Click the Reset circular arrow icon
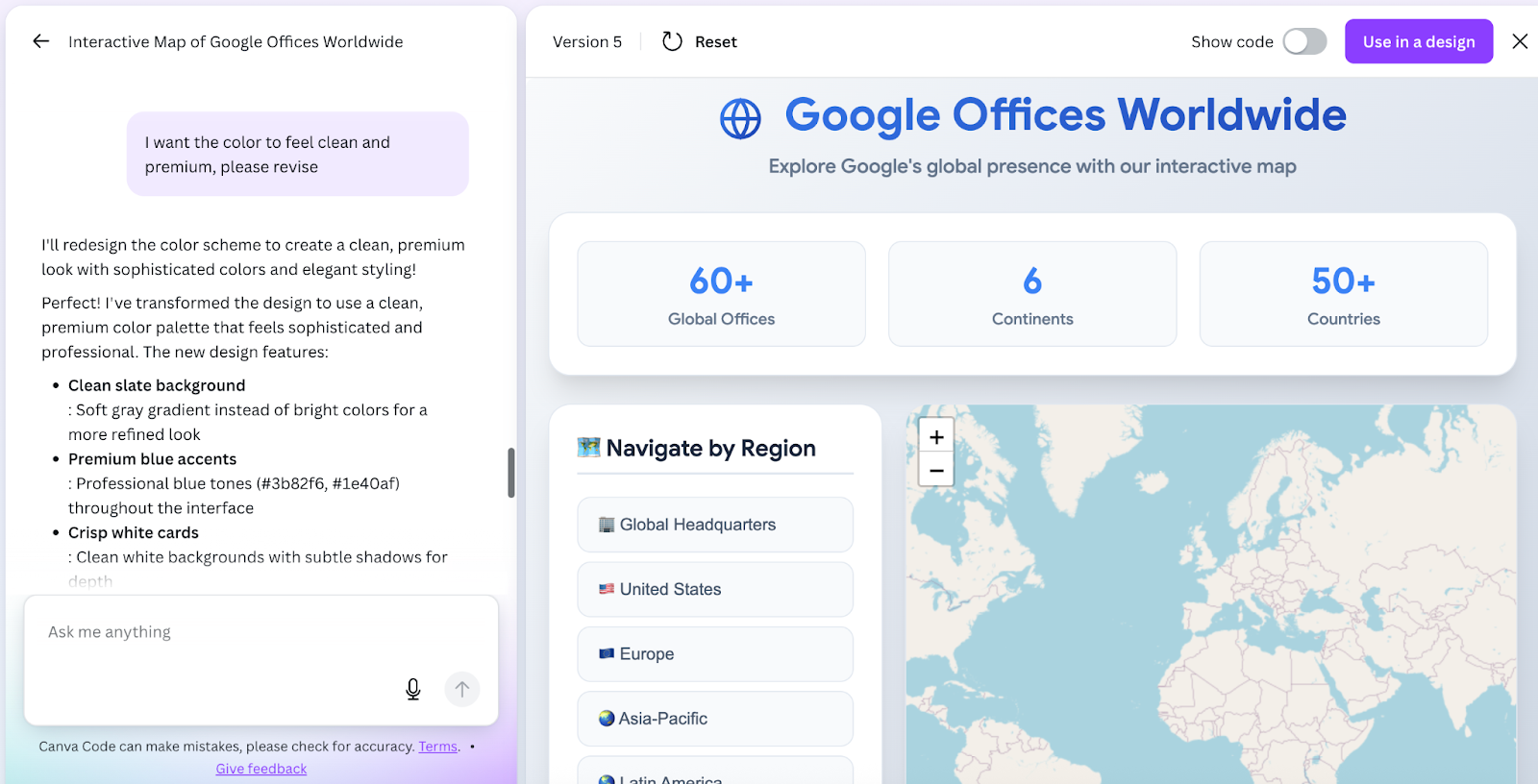The width and height of the screenshot is (1538, 784). (673, 41)
